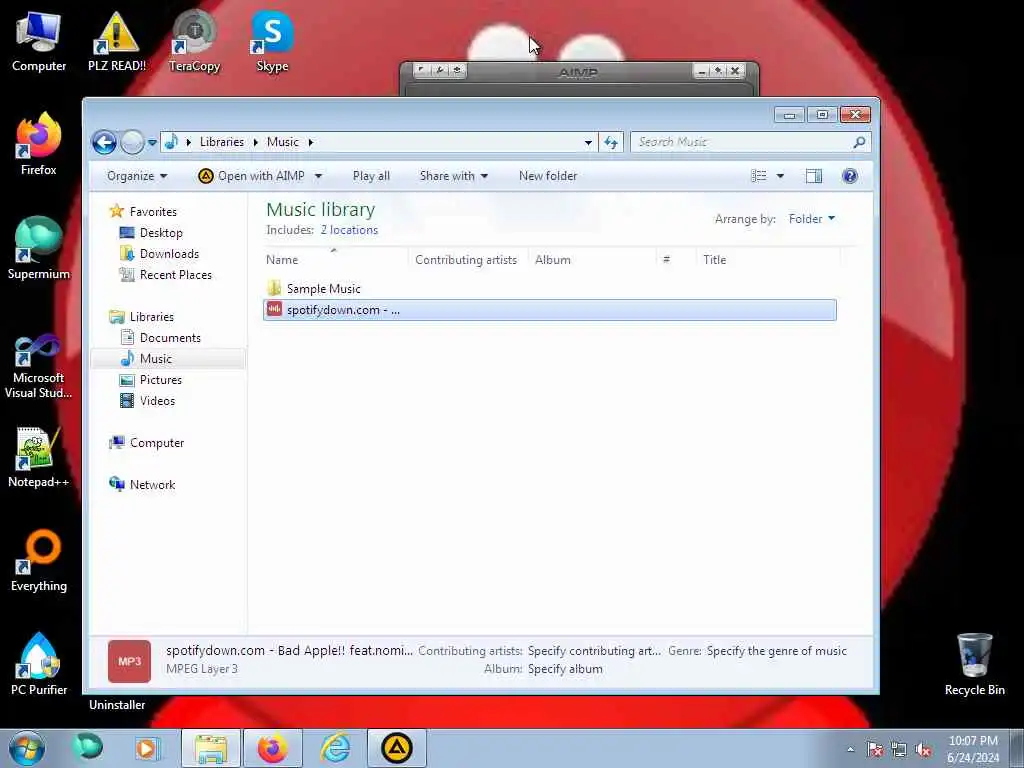Launch the Skype desktop shortcut

tap(272, 41)
